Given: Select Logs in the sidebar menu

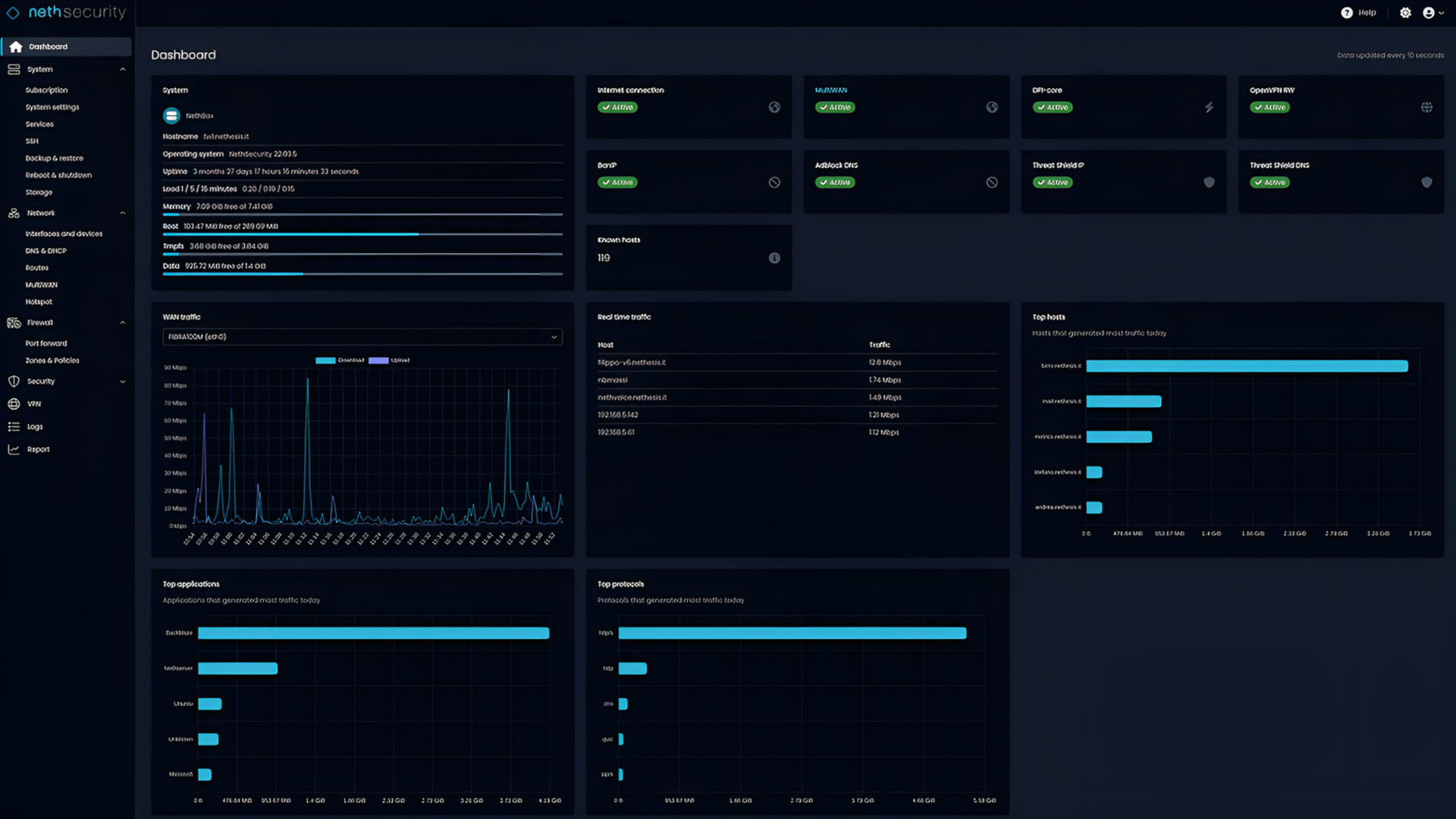Looking at the screenshot, I should (x=33, y=427).
